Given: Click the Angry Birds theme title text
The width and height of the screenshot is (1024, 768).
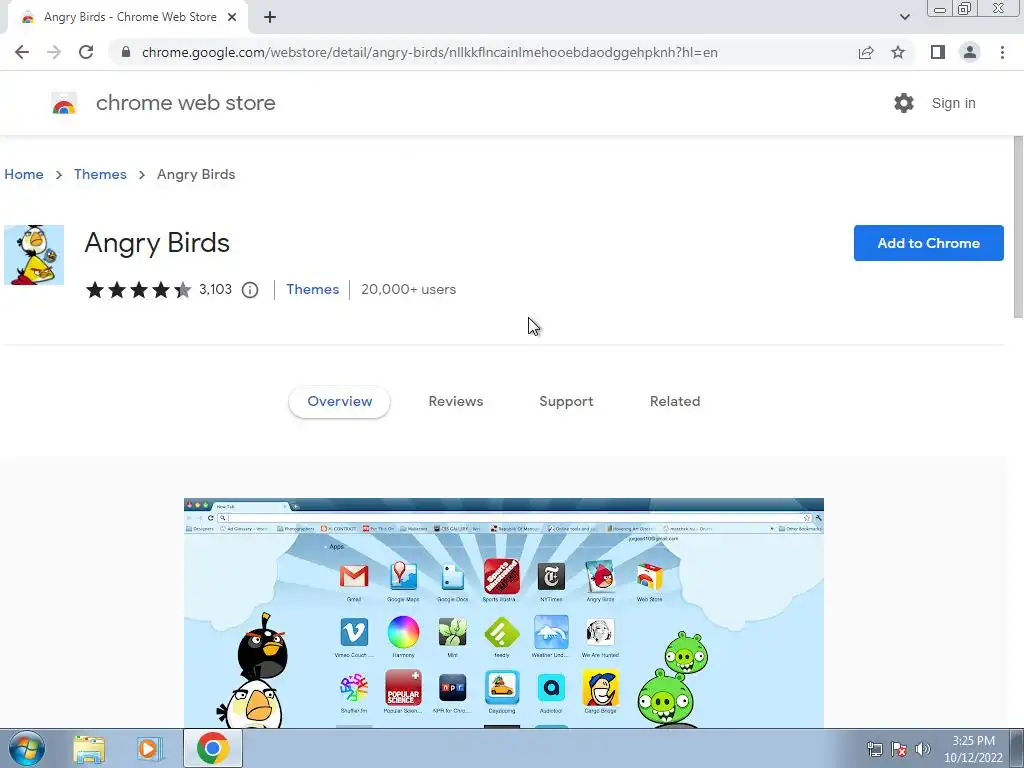Looking at the screenshot, I should [157, 243].
